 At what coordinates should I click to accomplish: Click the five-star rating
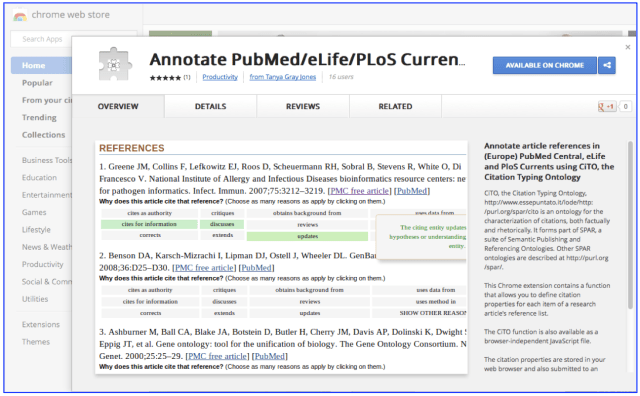(165, 78)
